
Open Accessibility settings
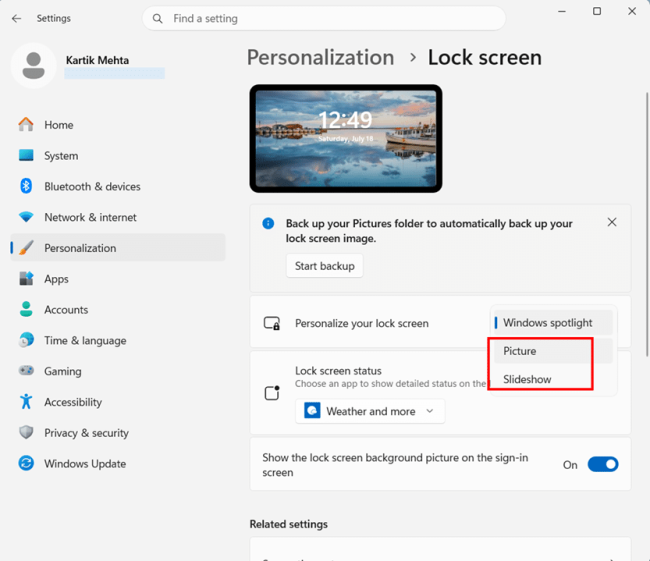[118, 402]
